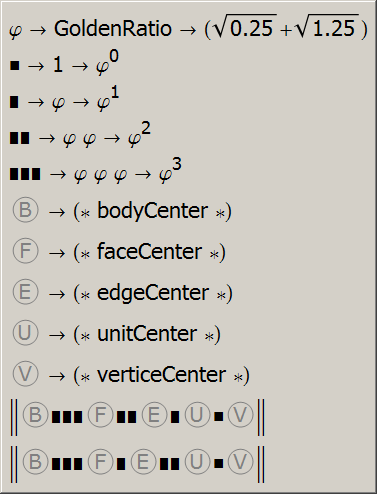The width and height of the screenshot is (377, 496).
Task: Click the faceCenter comment text
Action: 149,251
